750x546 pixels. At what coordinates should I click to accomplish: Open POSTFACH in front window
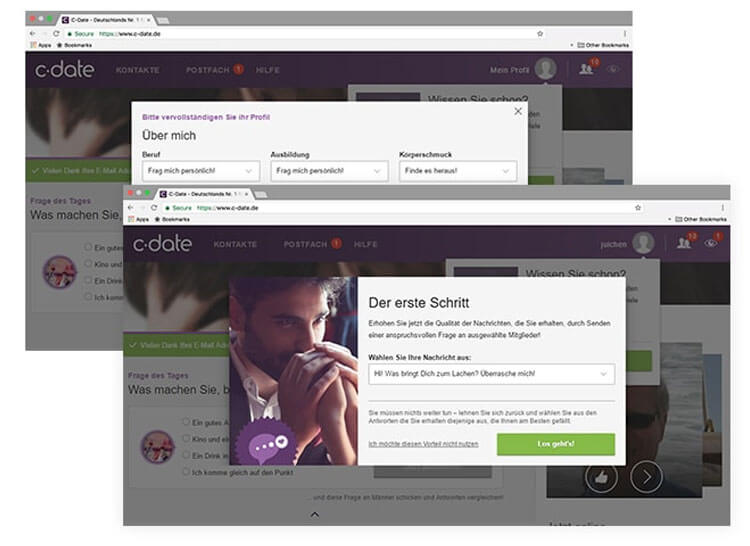point(305,244)
